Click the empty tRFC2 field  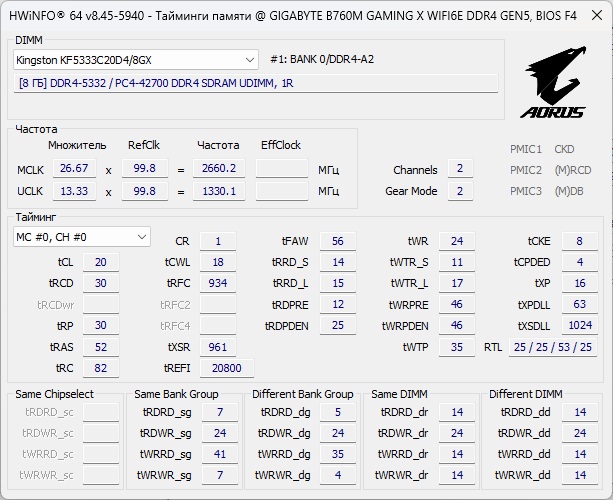tap(218, 305)
